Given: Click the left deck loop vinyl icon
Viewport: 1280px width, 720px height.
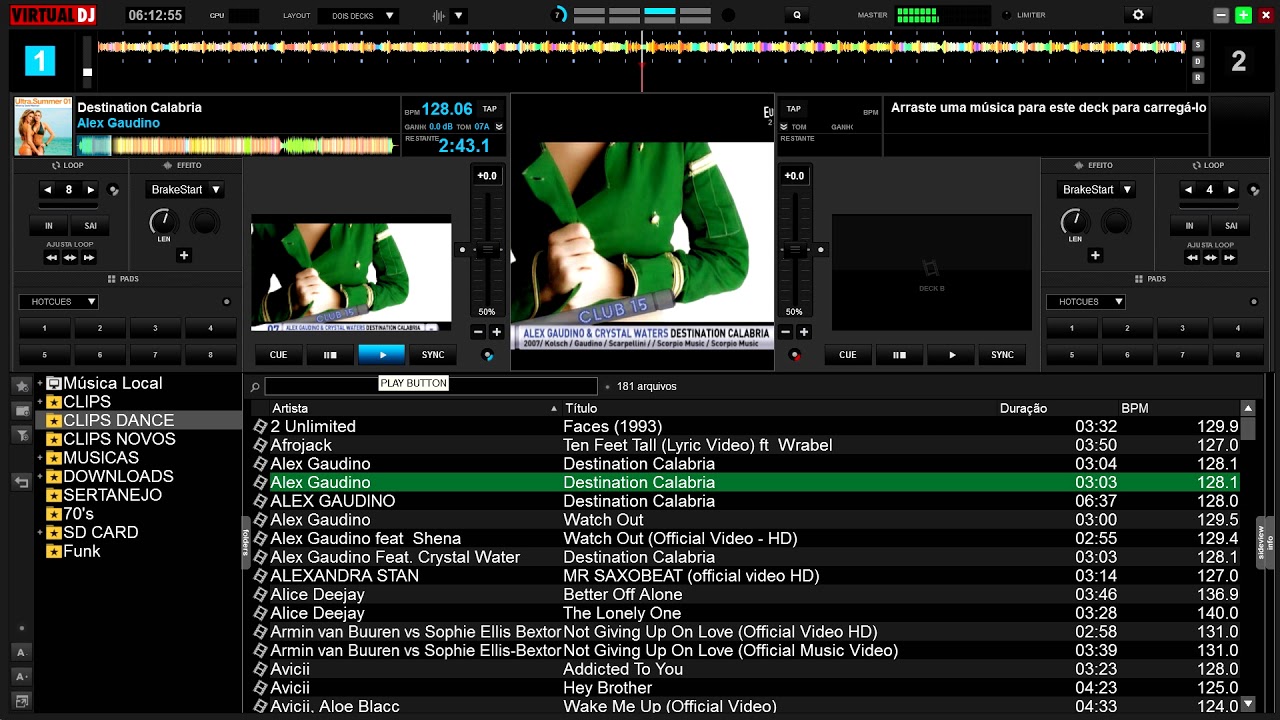Looking at the screenshot, I should tap(113, 190).
